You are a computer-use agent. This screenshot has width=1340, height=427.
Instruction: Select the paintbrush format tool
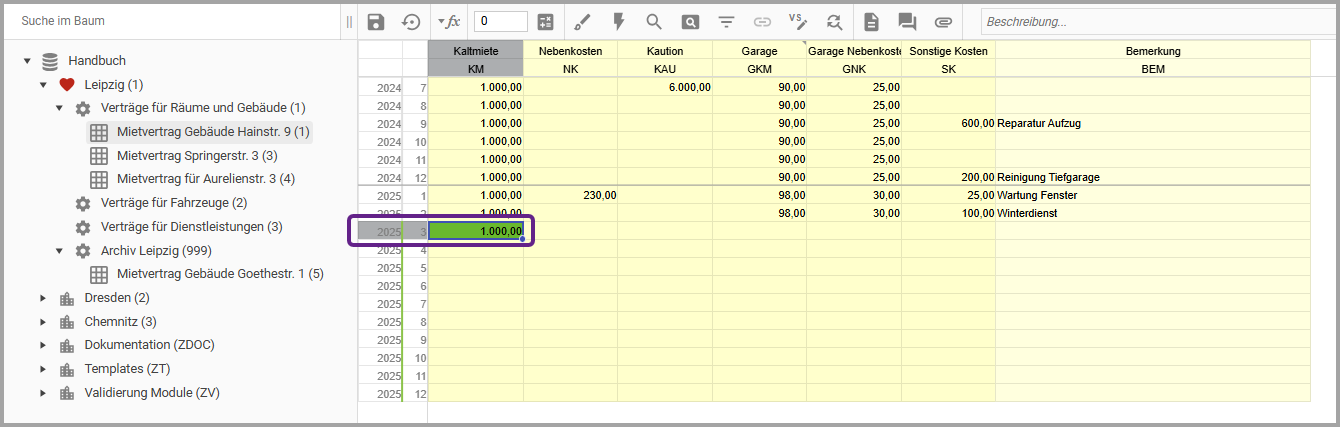click(583, 21)
